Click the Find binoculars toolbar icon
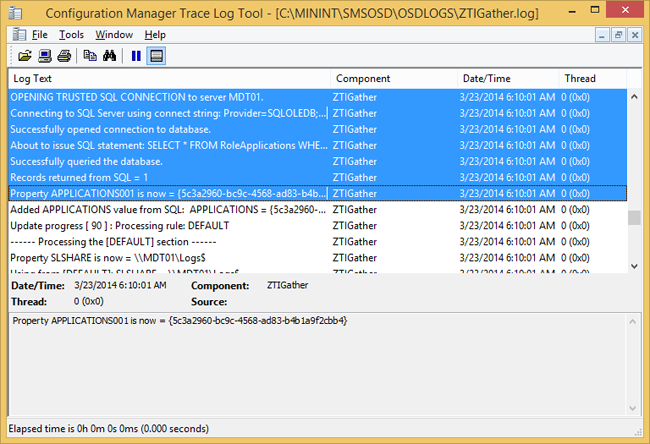650x444 pixels. (110, 56)
